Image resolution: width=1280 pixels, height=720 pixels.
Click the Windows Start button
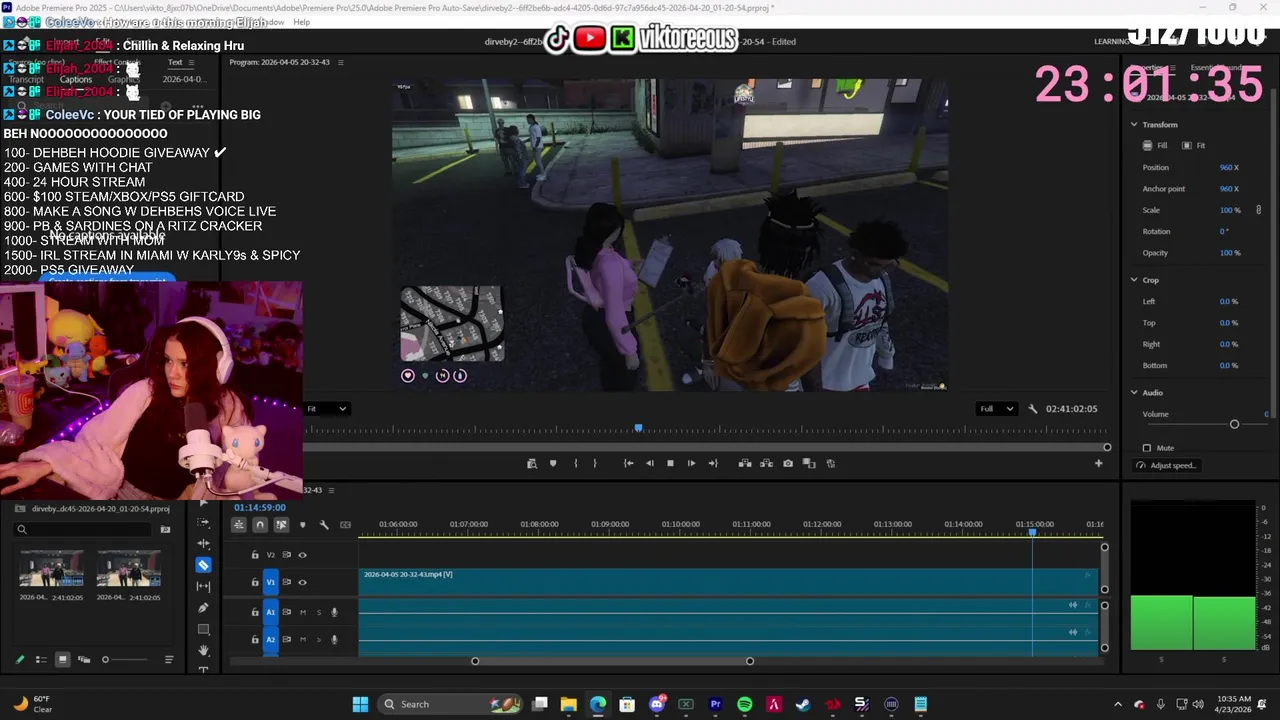coord(360,704)
